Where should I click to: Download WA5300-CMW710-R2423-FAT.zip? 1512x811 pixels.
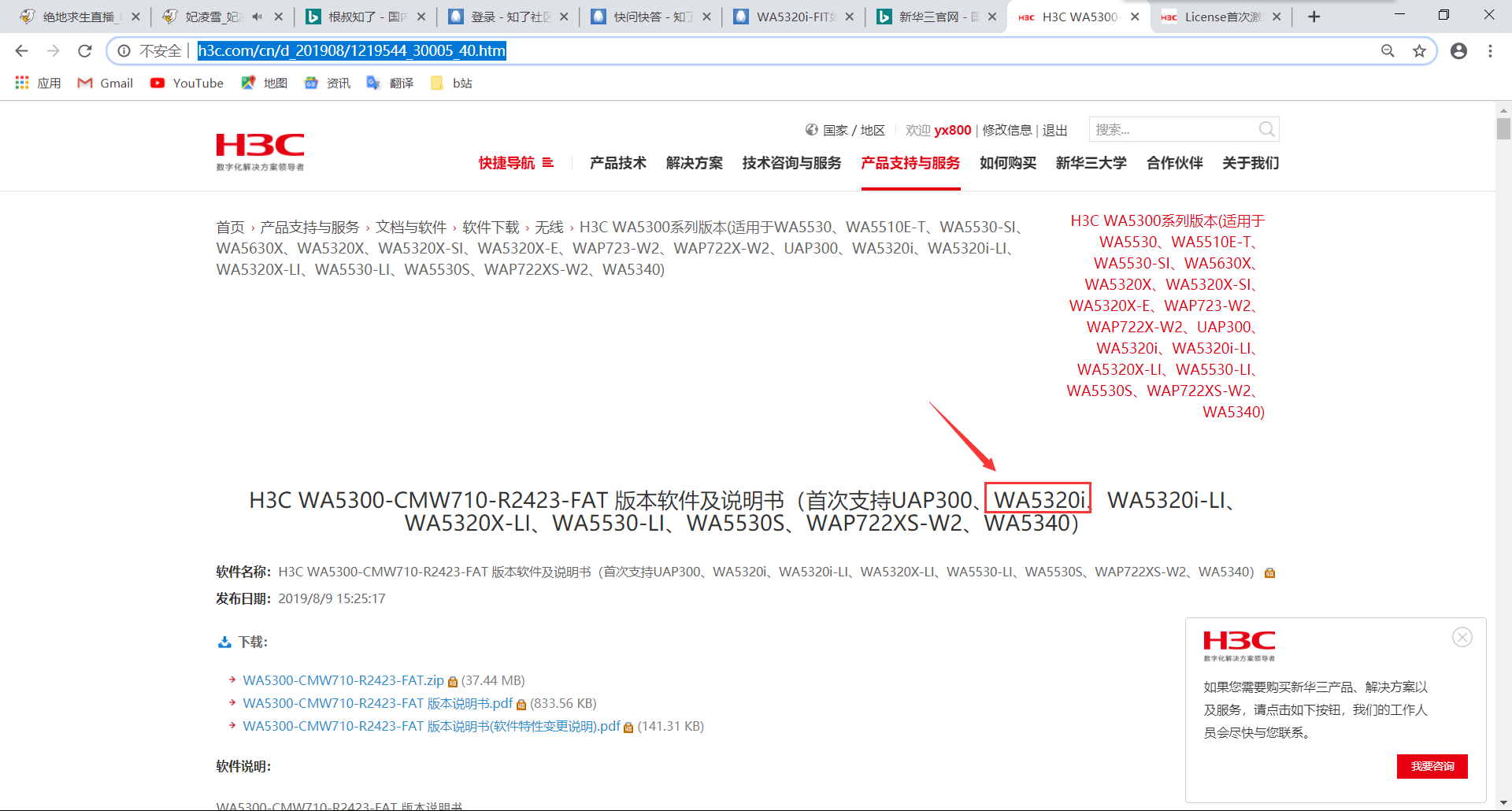[343, 680]
